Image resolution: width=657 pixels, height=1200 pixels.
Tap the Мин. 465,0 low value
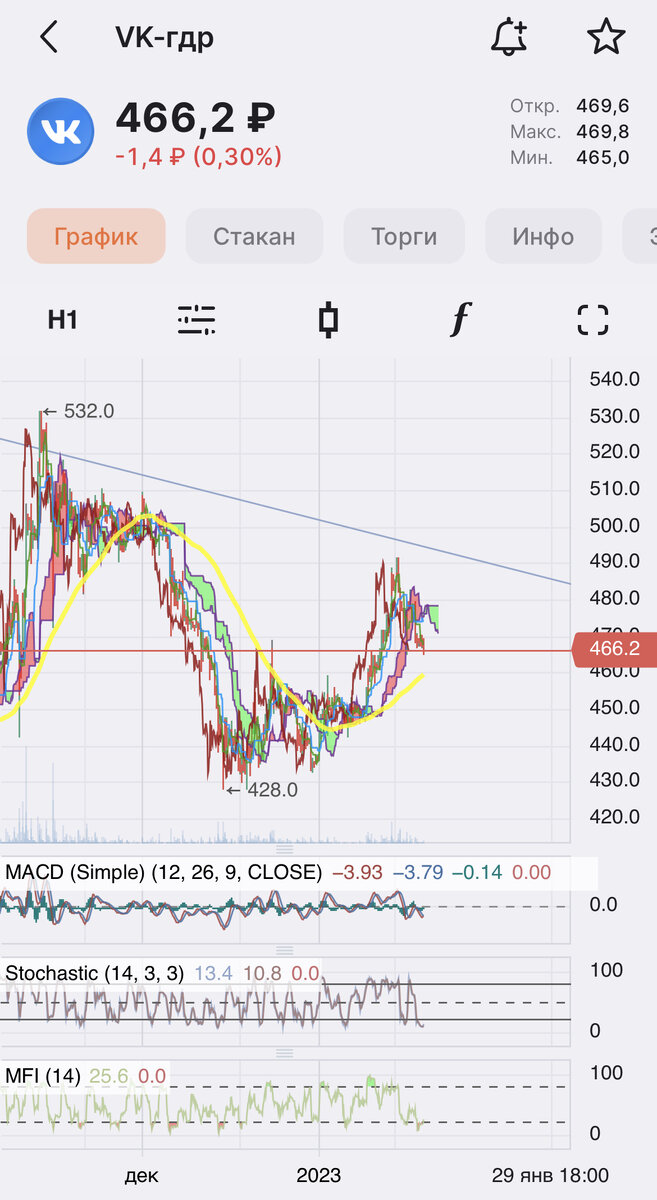pos(569,156)
